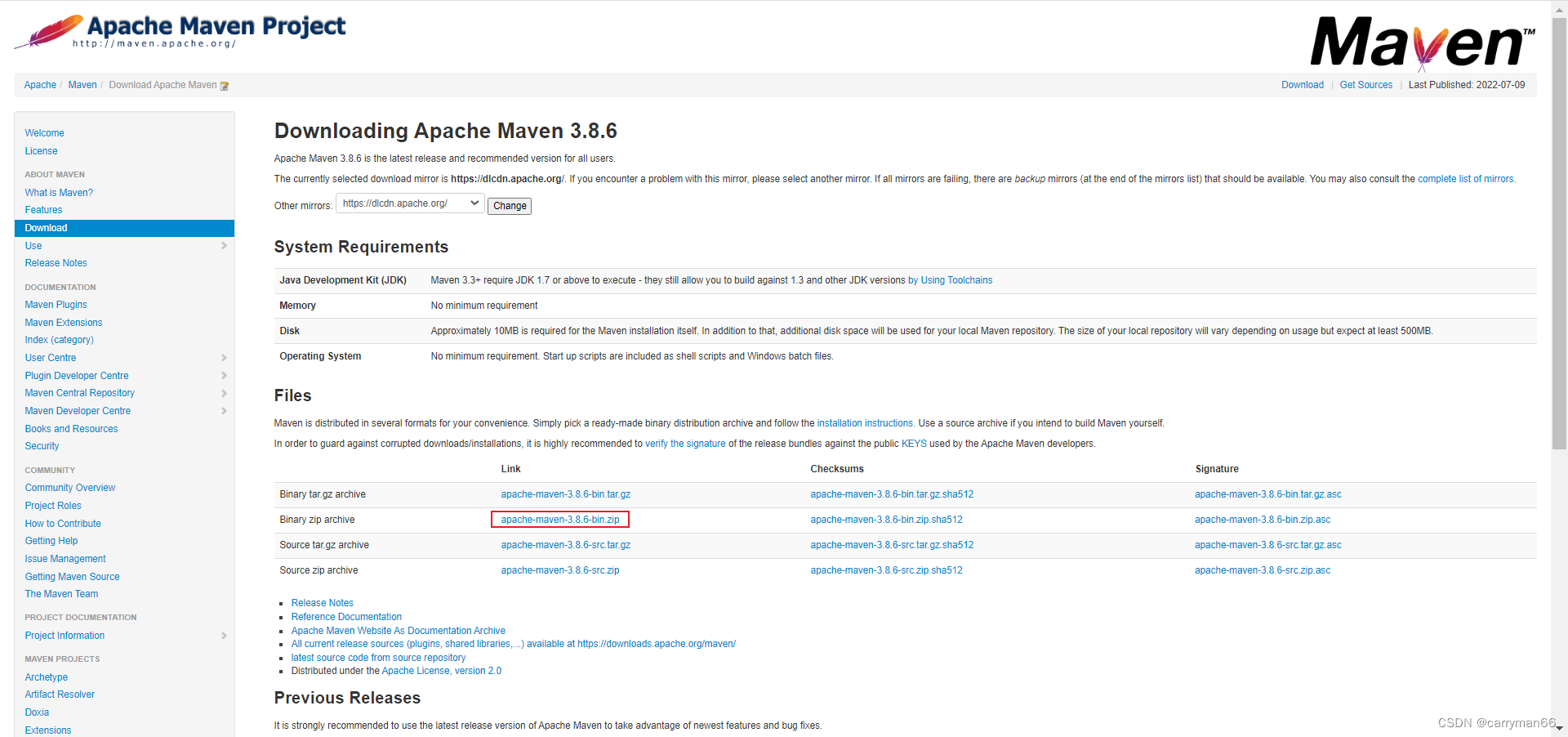Screen dimensions: 1568x737
Task: Download apache-maven-3.8.6-bin.zip archive
Action: pyautogui.click(x=559, y=519)
